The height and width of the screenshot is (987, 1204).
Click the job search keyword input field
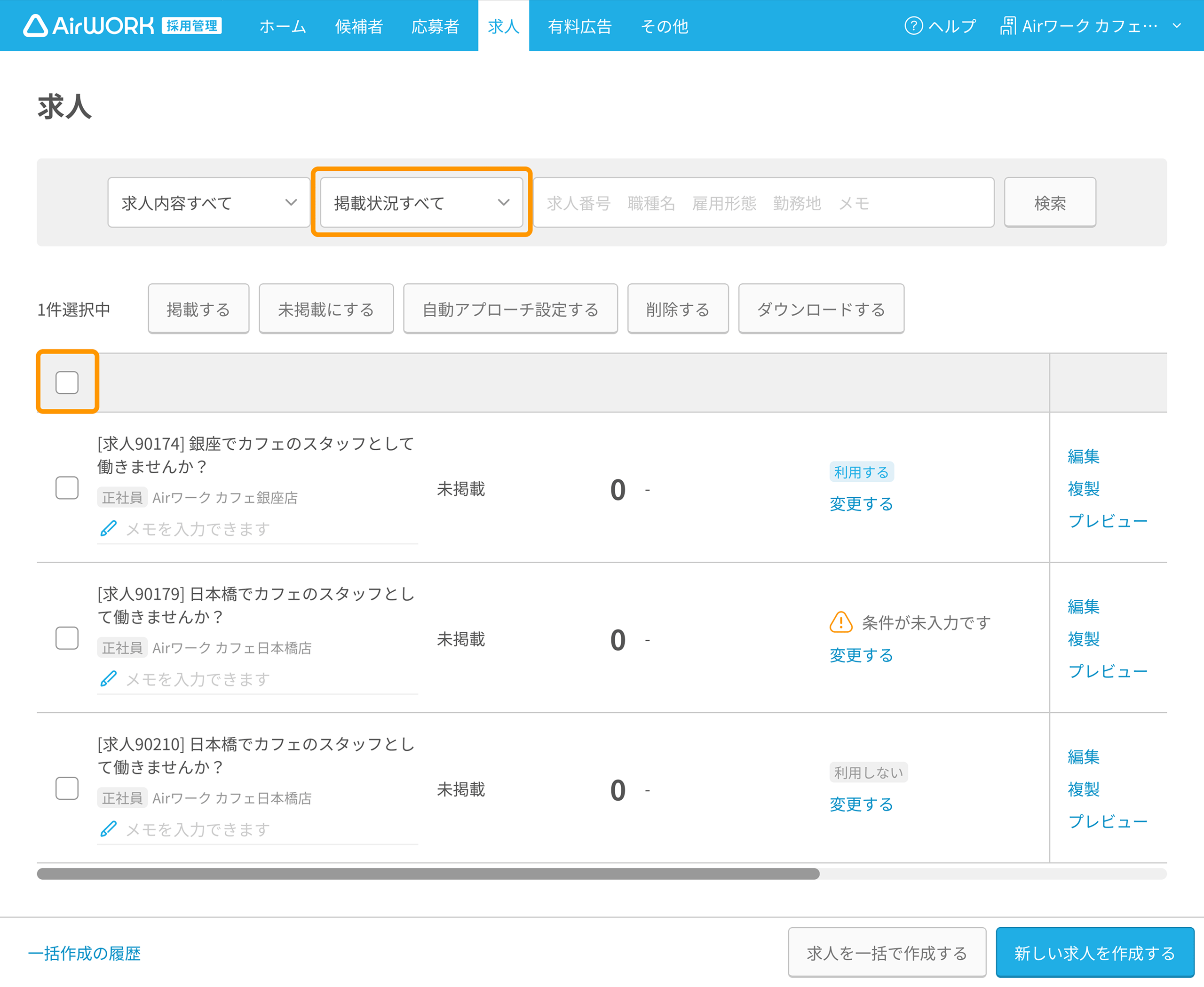tap(763, 202)
